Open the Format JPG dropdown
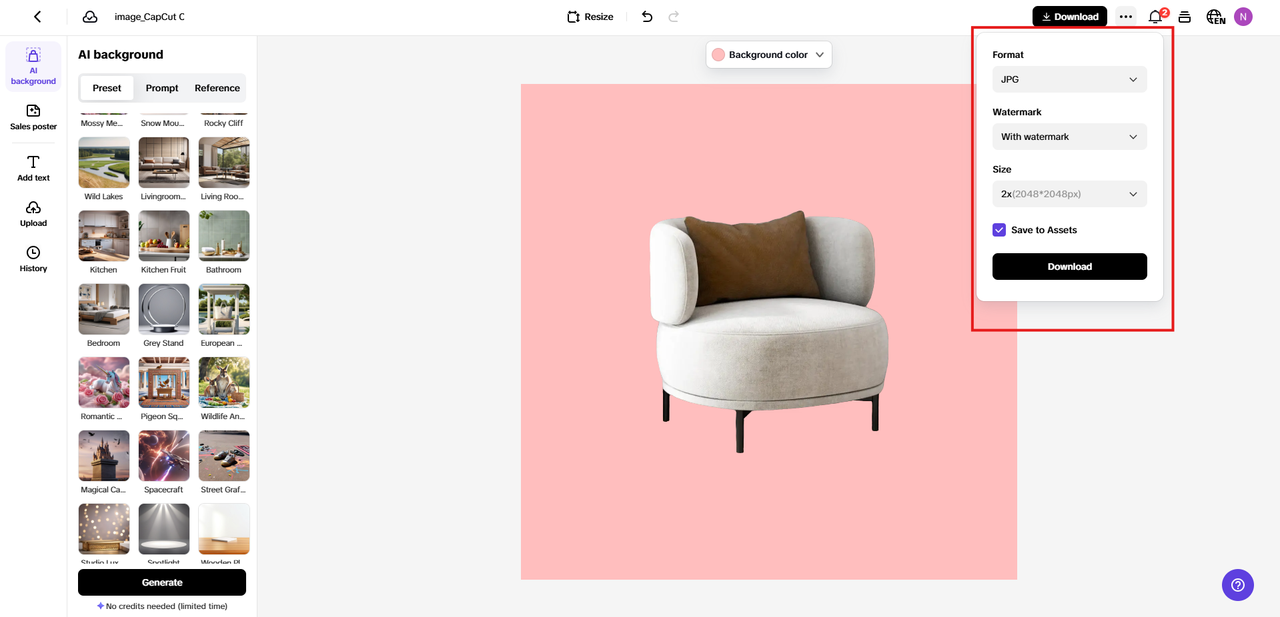 pyautogui.click(x=1069, y=79)
